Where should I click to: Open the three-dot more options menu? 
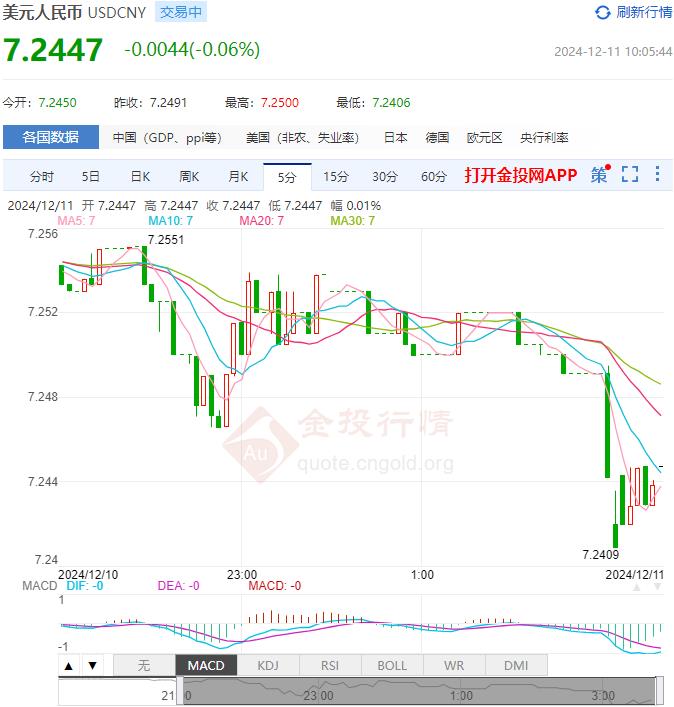(x=657, y=174)
